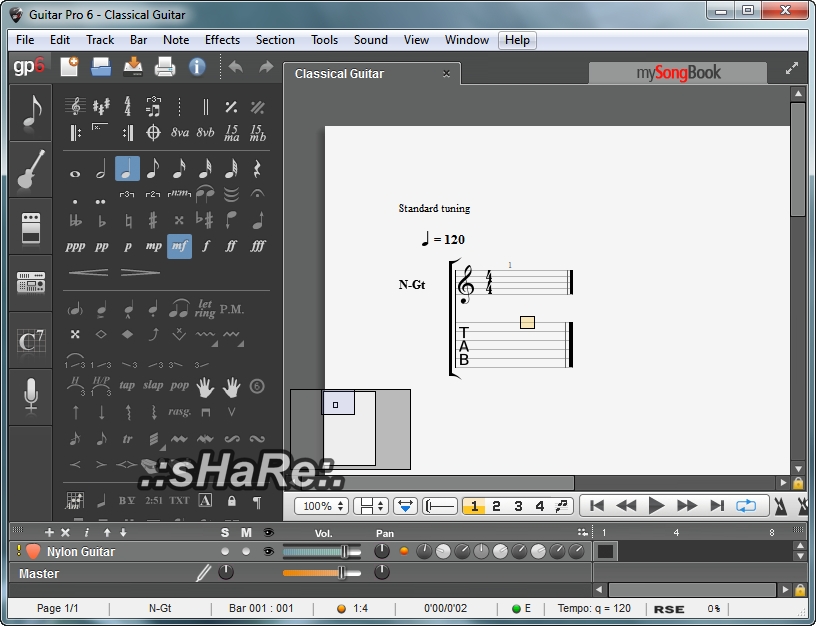Mute the Nylon Guitar track
The image size is (816, 626).
[246, 551]
